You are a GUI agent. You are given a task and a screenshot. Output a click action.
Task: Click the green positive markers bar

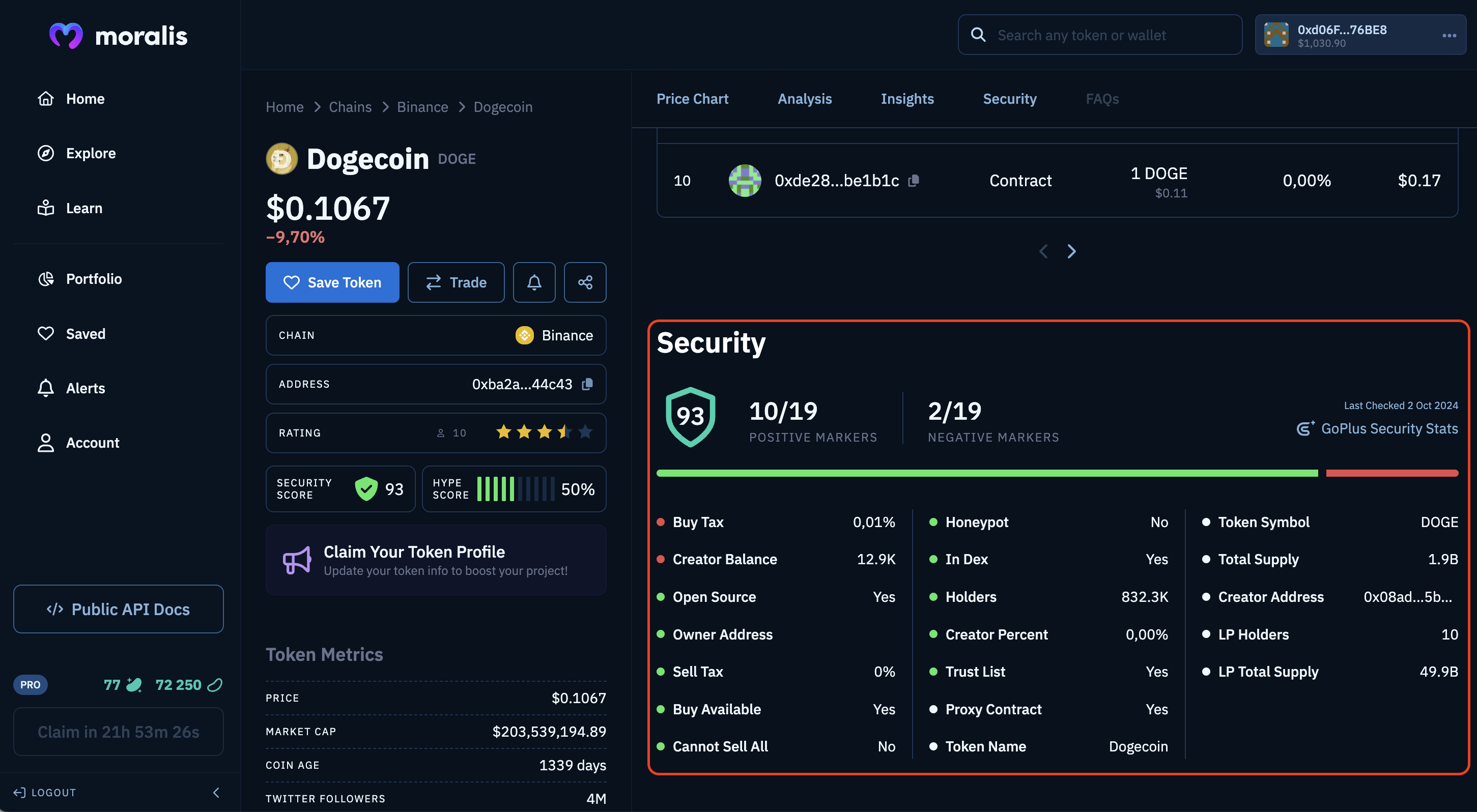(x=987, y=473)
